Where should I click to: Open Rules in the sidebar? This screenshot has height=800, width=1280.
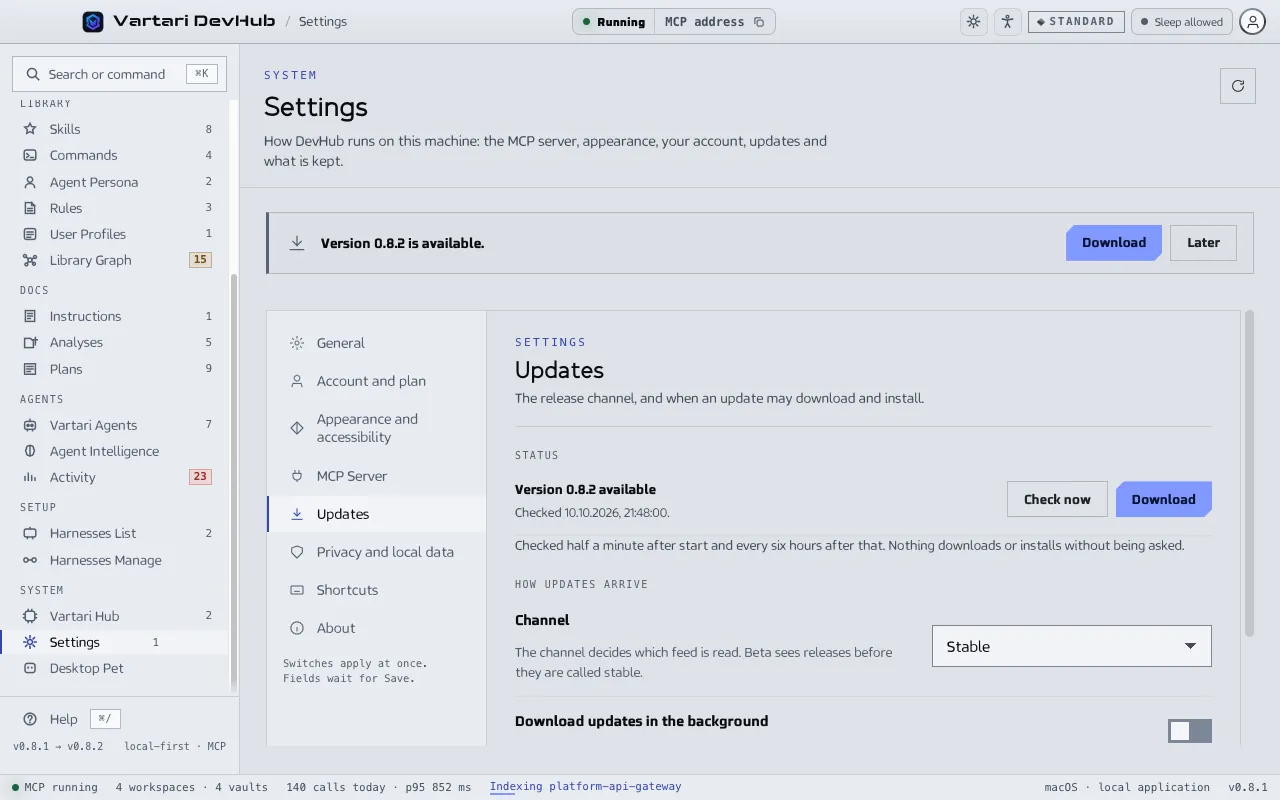(x=115, y=208)
